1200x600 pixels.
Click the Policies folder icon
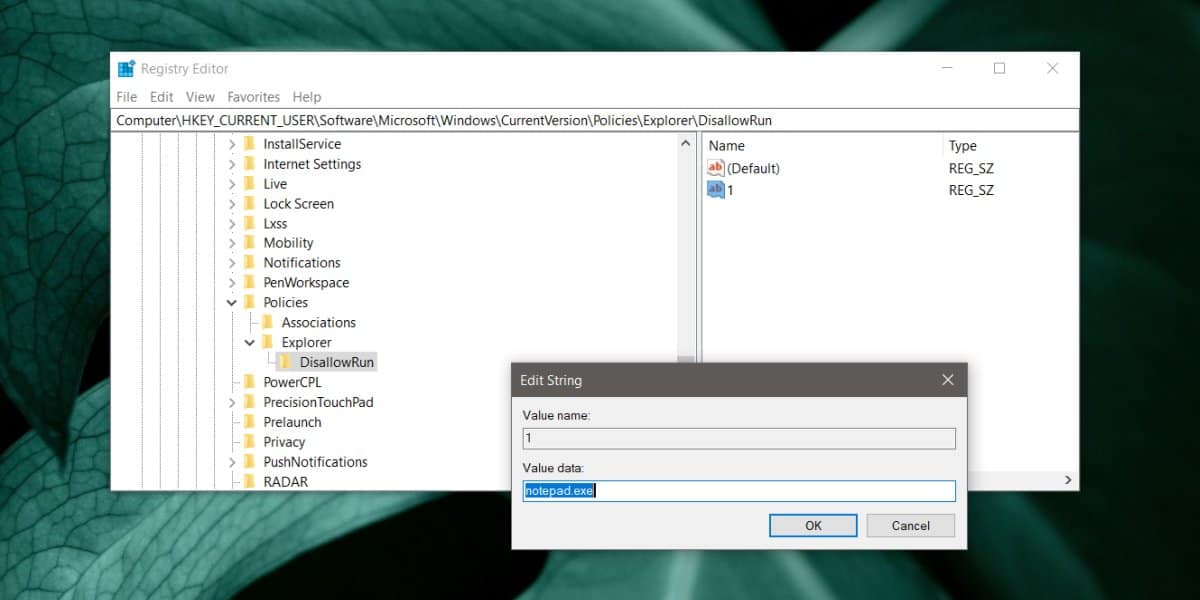coord(250,302)
